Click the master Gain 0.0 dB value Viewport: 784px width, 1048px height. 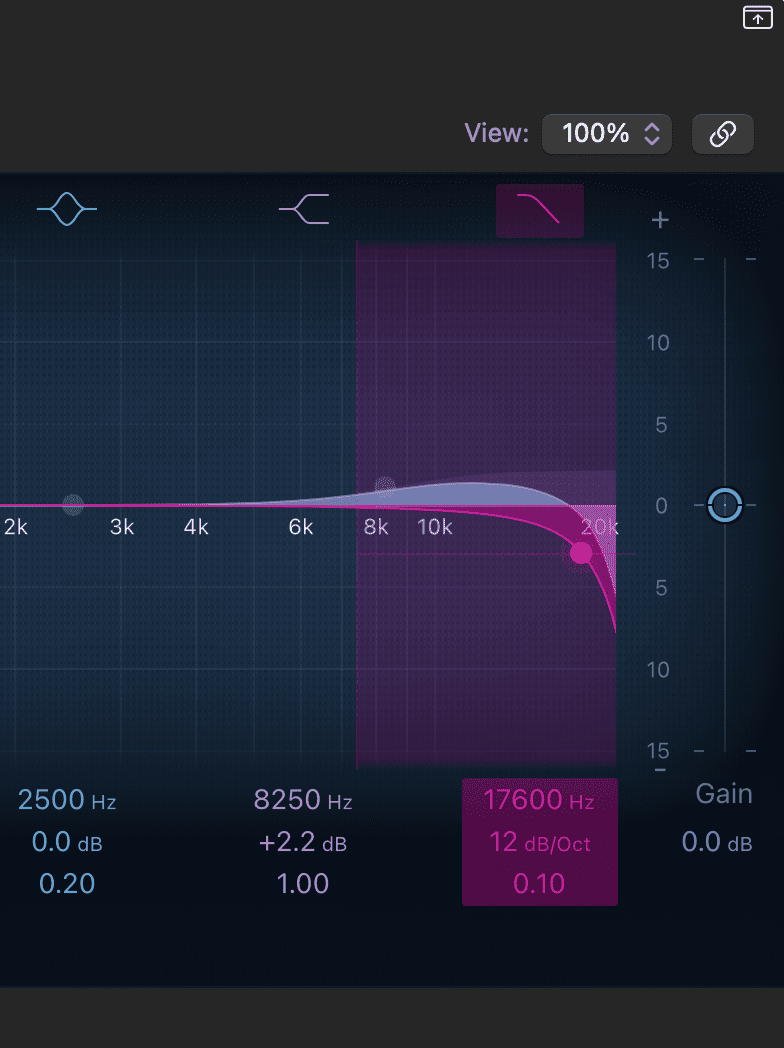717,842
